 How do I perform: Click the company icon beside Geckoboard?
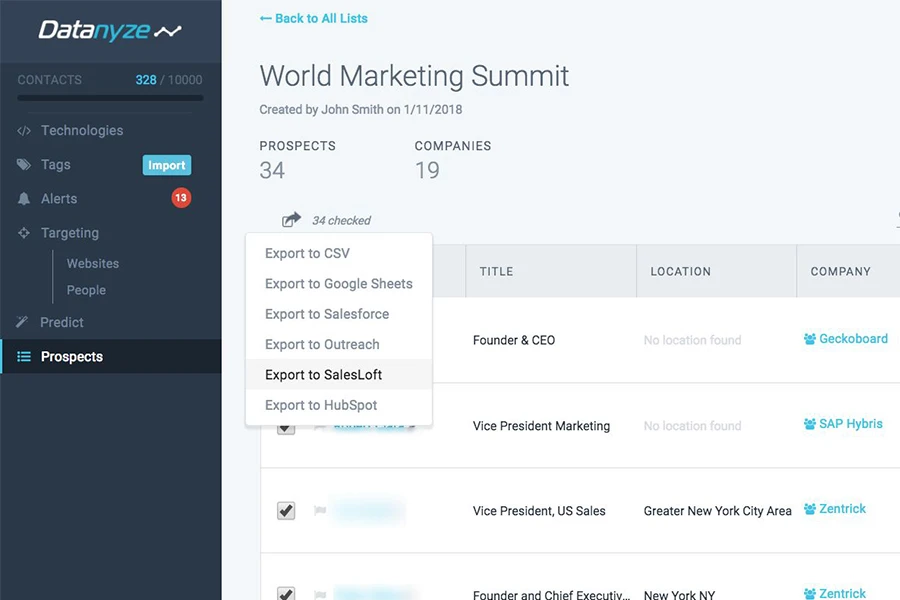[x=809, y=339]
